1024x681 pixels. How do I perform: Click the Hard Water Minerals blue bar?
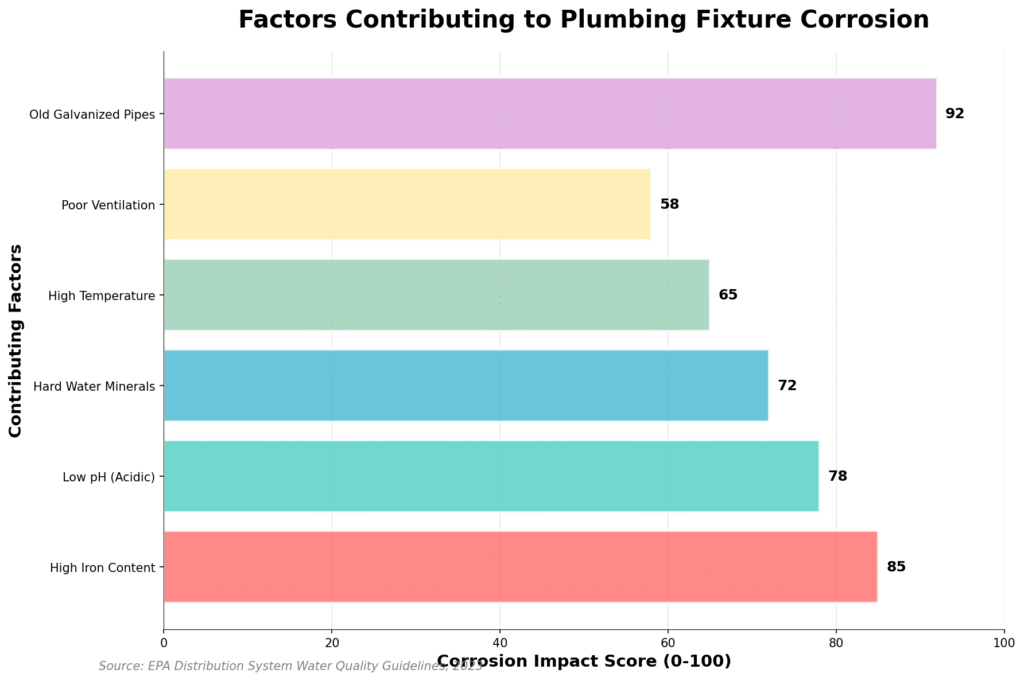465,385
